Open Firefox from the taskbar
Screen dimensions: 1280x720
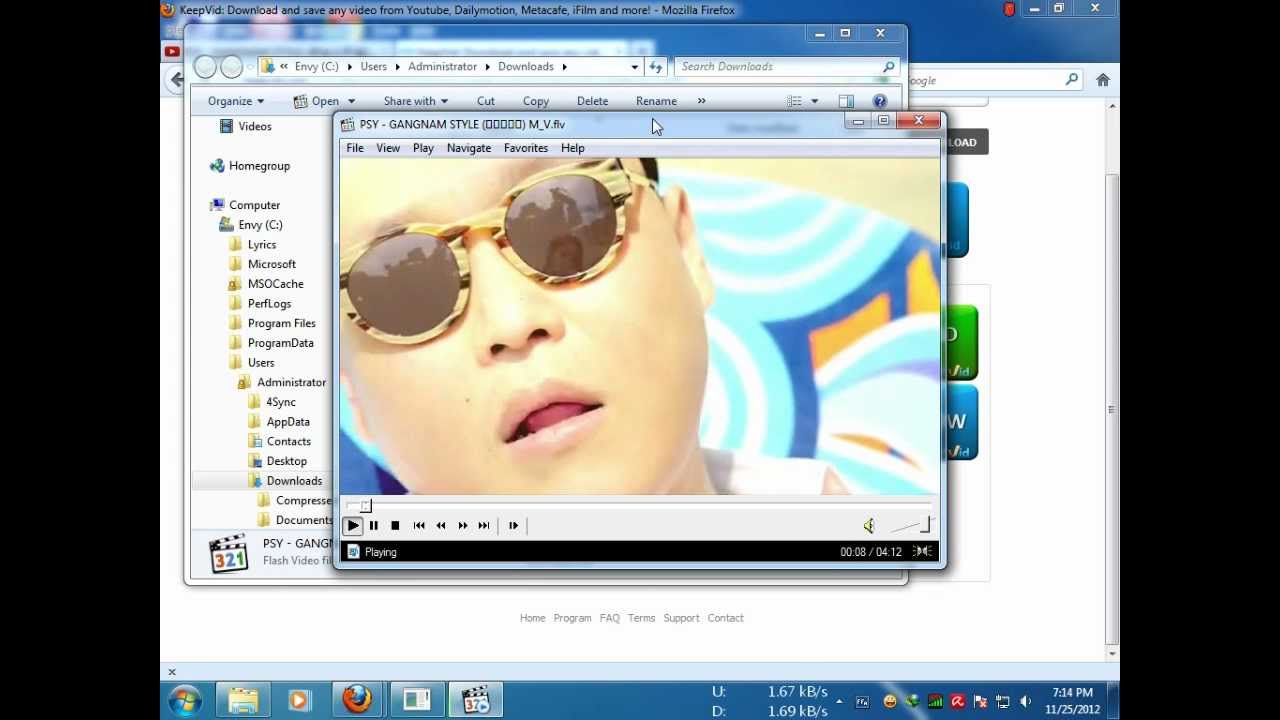[x=357, y=700]
